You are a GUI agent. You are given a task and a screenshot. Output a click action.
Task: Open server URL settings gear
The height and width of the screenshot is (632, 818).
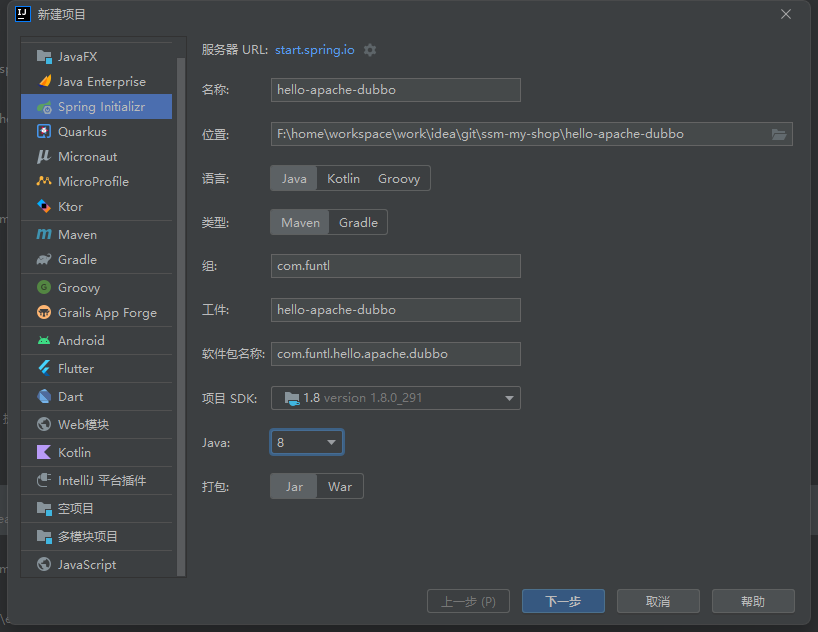(x=370, y=50)
